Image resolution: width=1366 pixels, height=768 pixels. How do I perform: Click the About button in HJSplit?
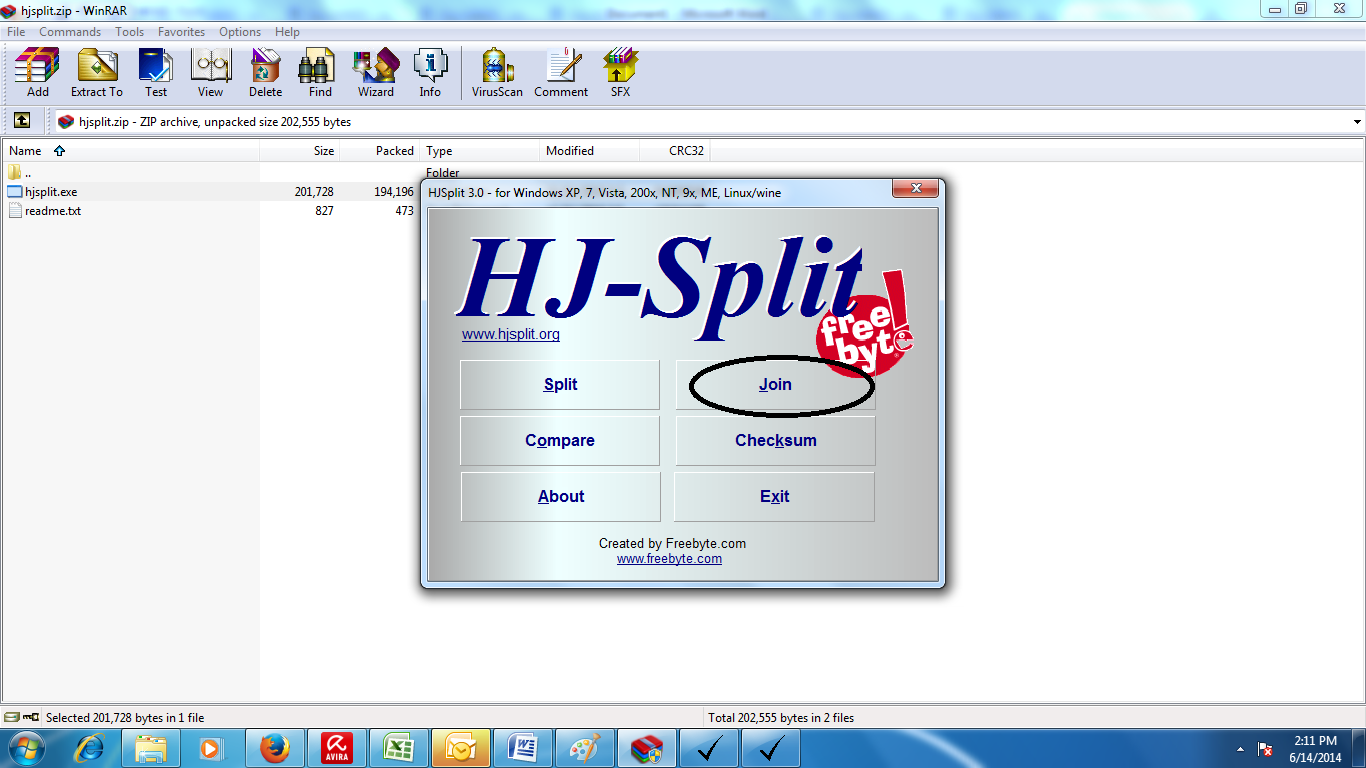[x=560, y=496]
